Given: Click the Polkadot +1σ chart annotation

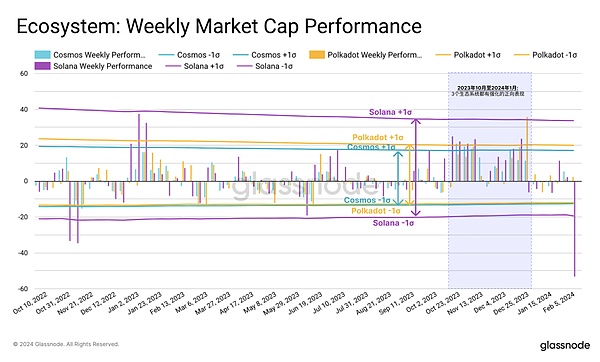Looking at the screenshot, I should click(378, 137).
